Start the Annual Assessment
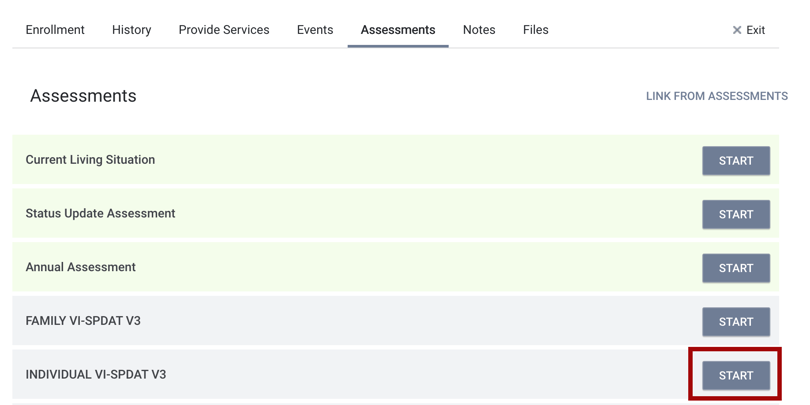Viewport: 810px width, 405px height. coord(736,268)
